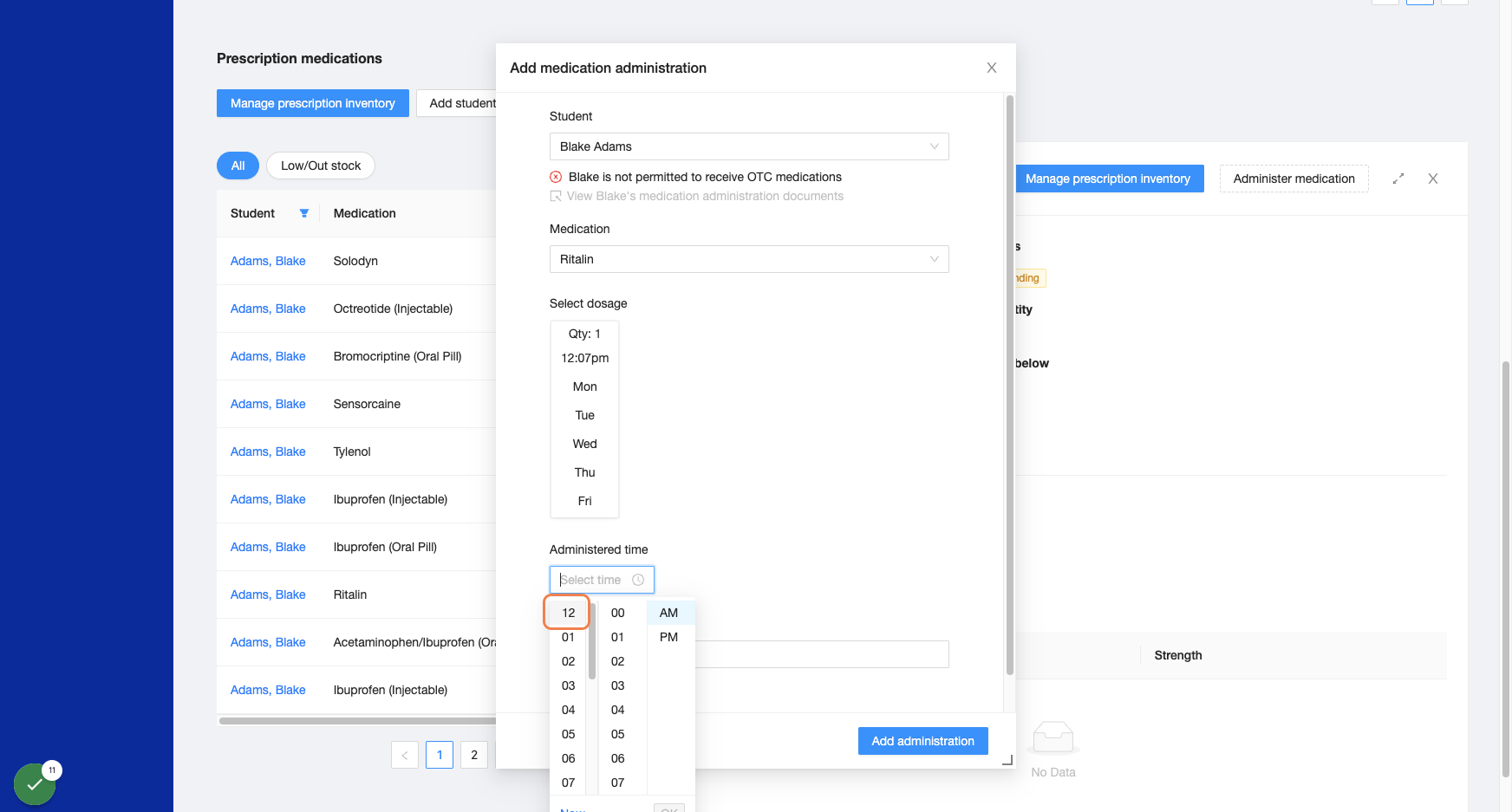
Task: Click Manage prescription inventory in side panel
Action: [x=1109, y=179]
